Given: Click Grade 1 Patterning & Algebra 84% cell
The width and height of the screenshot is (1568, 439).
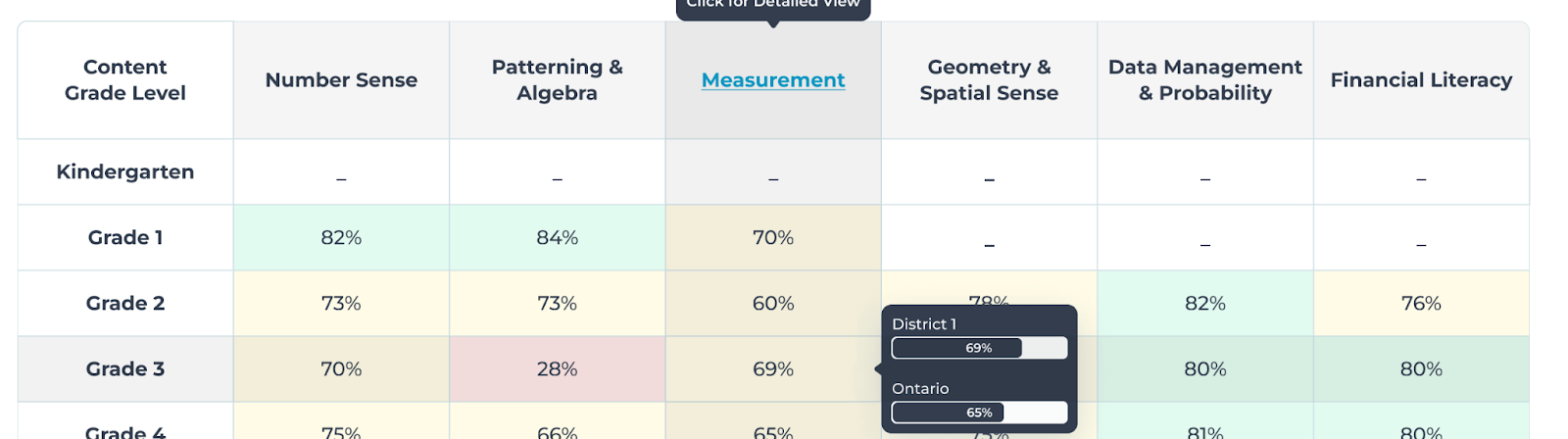Looking at the screenshot, I should [558, 238].
